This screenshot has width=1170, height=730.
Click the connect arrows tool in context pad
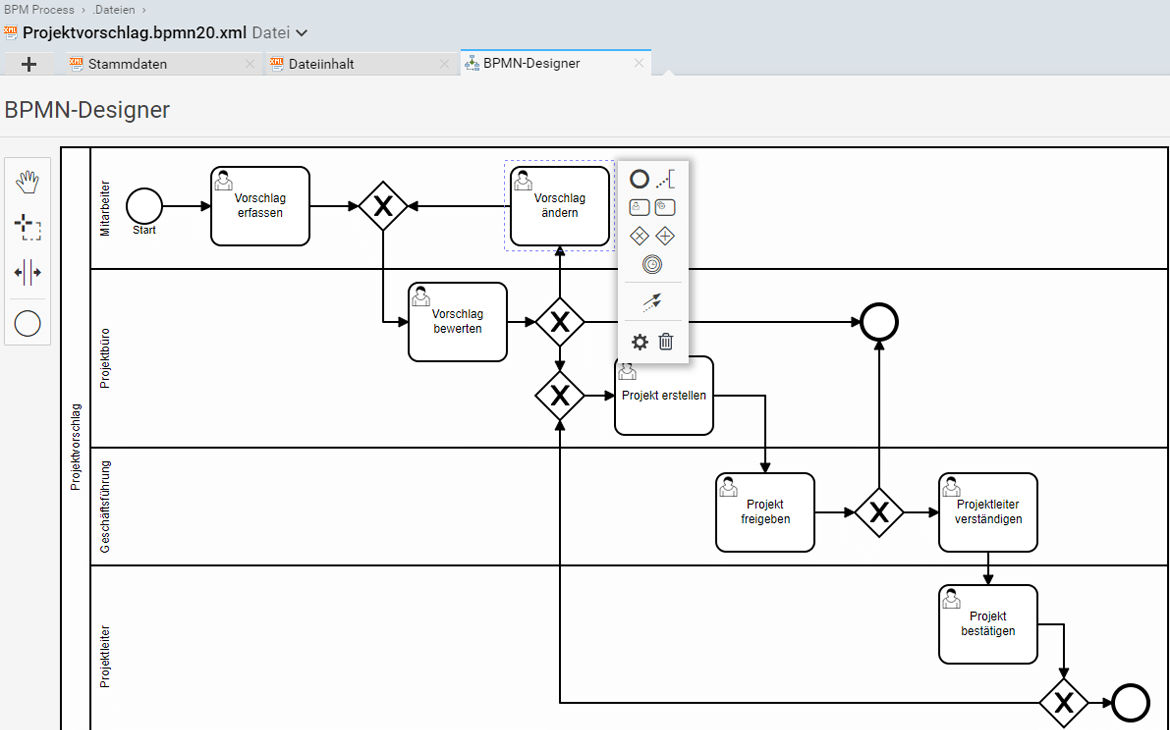point(652,301)
